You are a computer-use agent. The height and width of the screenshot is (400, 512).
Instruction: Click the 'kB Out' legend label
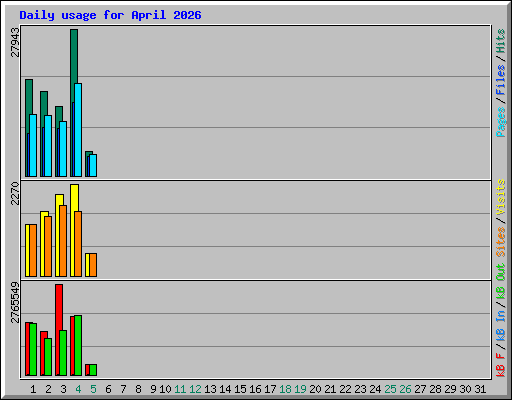(500, 282)
